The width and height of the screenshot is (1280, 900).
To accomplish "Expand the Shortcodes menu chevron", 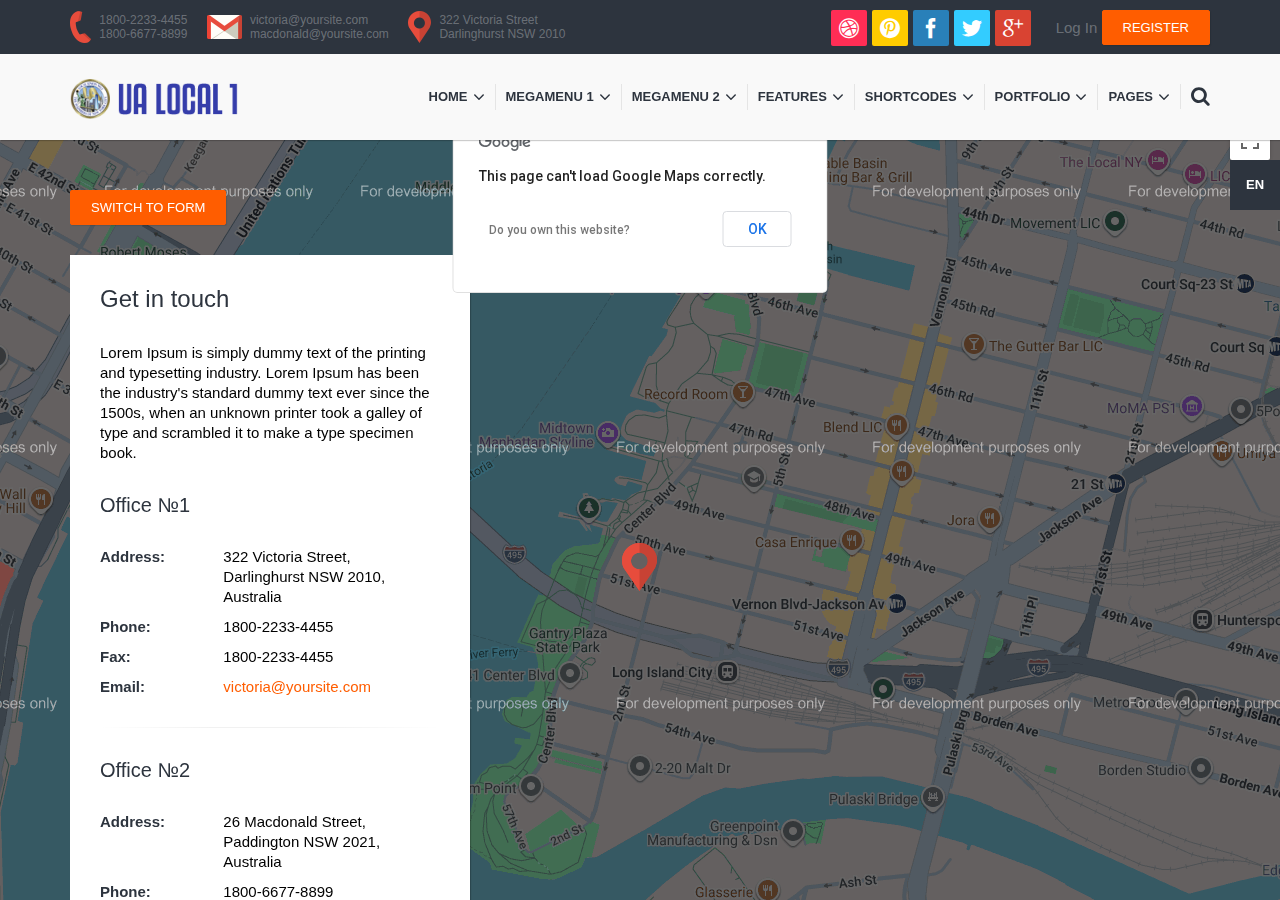I will point(968,97).
